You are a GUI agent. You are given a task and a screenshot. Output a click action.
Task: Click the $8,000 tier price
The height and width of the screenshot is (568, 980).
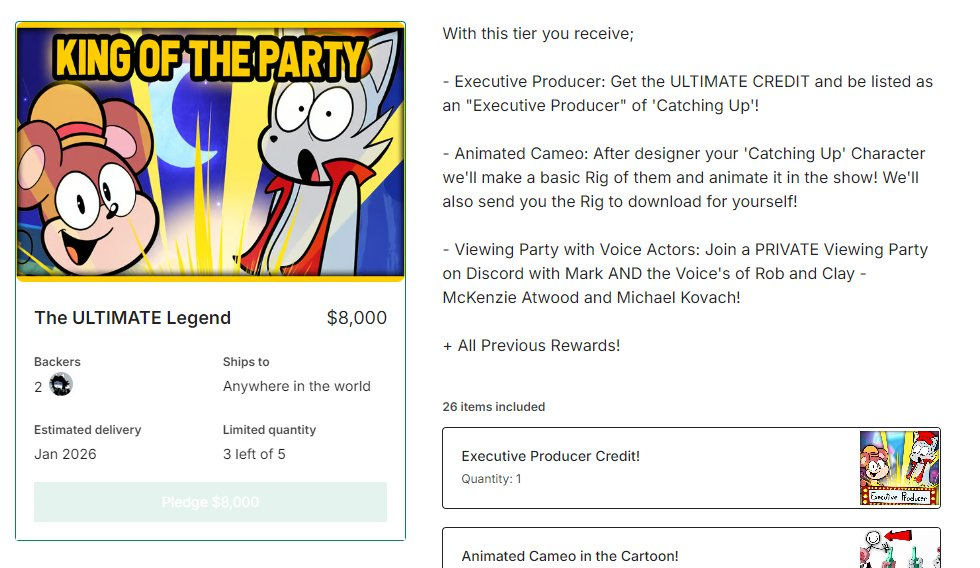coord(356,318)
